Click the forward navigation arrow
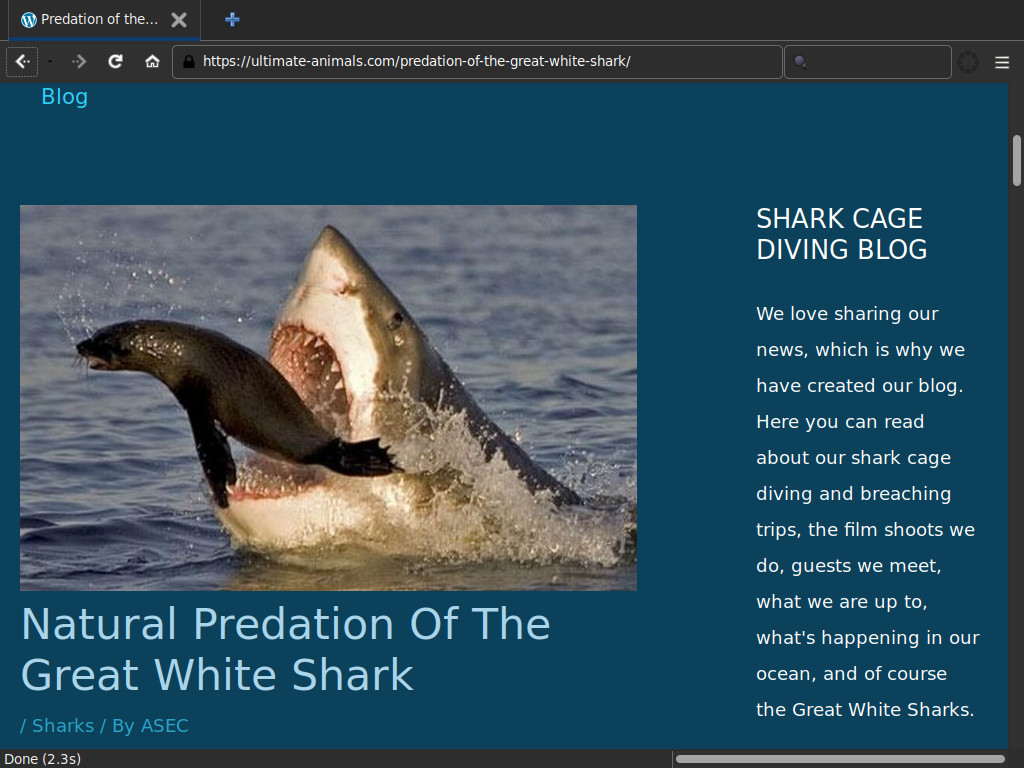1024x768 pixels. (80, 62)
